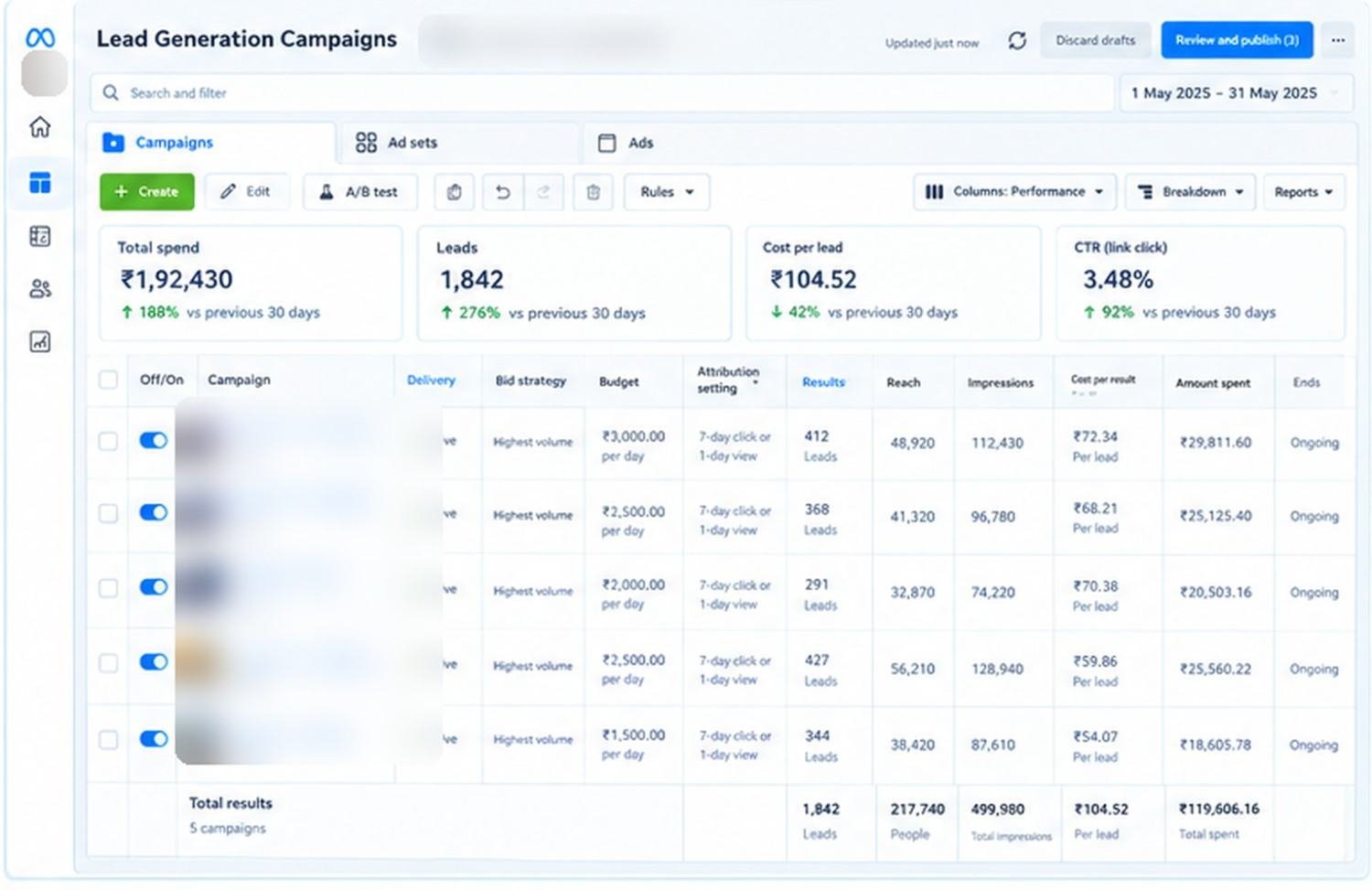Go to Home via the house icon
The image size is (1372, 890).
[40, 127]
